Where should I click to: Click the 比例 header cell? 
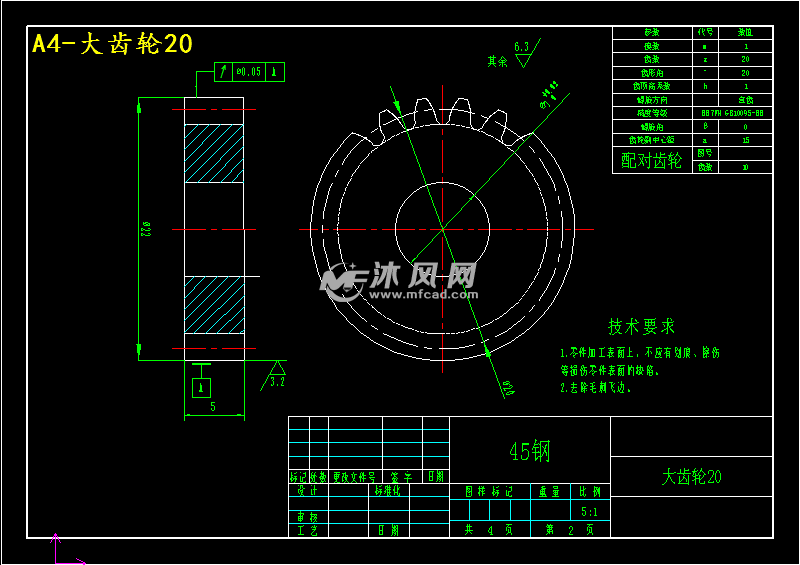pos(590,492)
